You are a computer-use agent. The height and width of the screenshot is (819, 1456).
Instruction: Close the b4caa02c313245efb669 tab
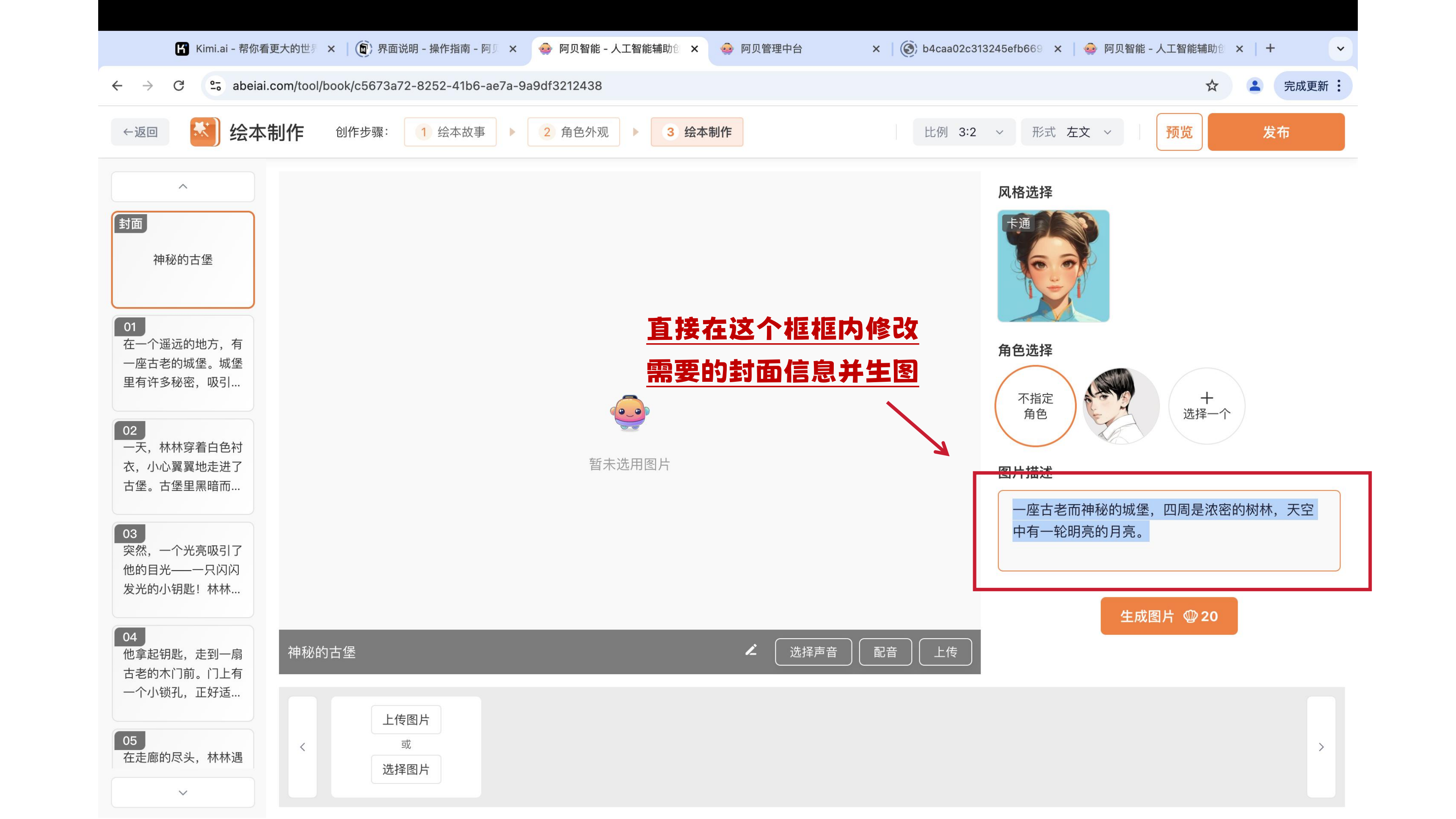(x=1058, y=49)
